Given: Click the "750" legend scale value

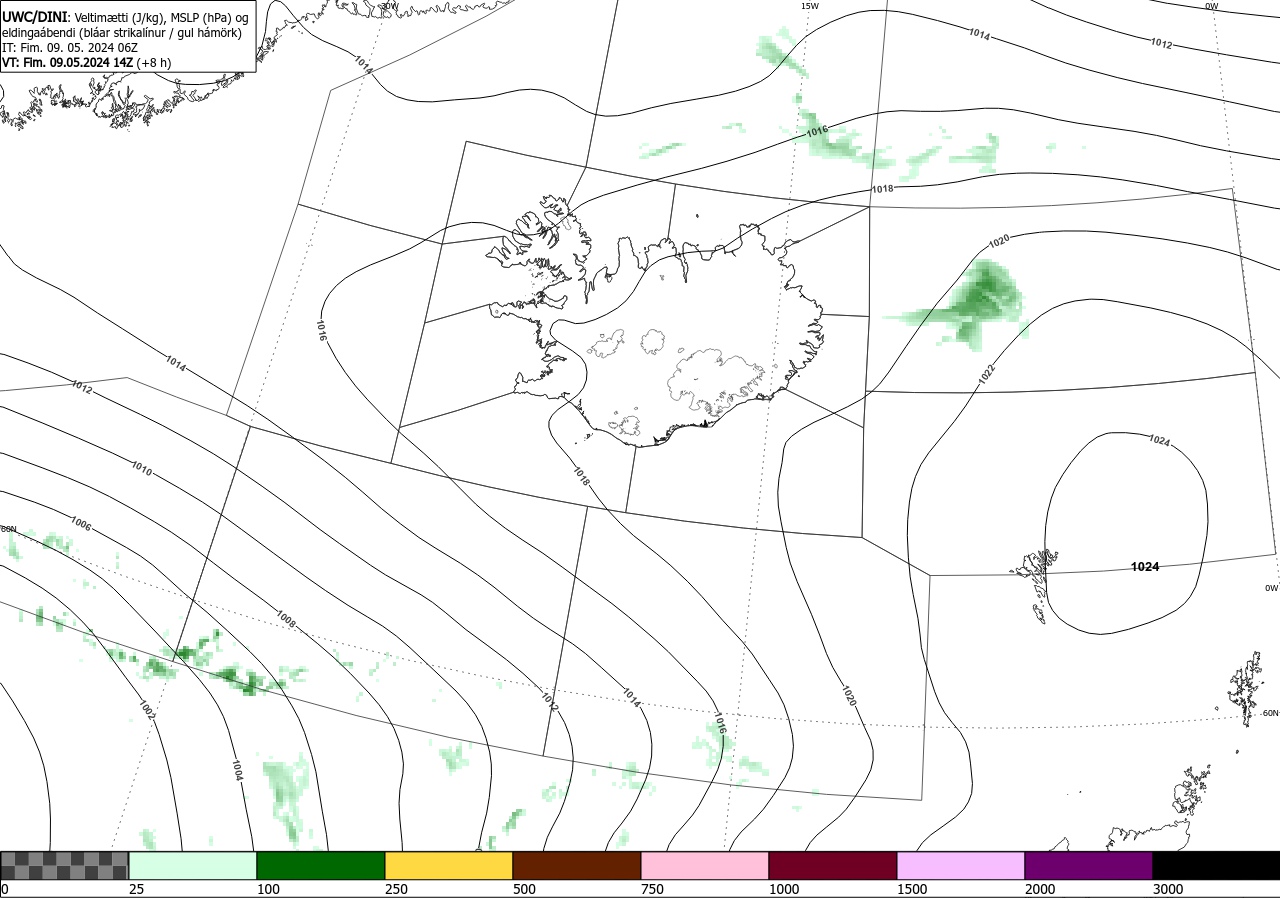Looking at the screenshot, I should 651,889.
